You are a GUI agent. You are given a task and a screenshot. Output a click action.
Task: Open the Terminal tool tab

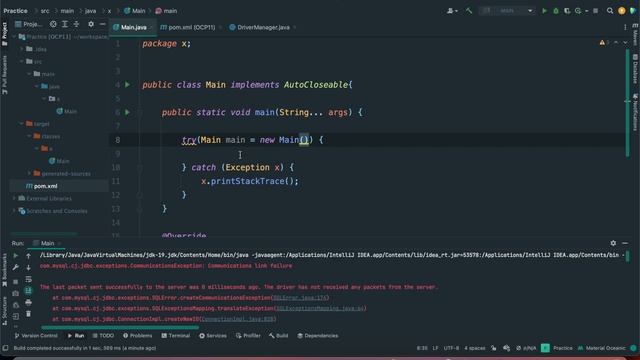coord(176,336)
